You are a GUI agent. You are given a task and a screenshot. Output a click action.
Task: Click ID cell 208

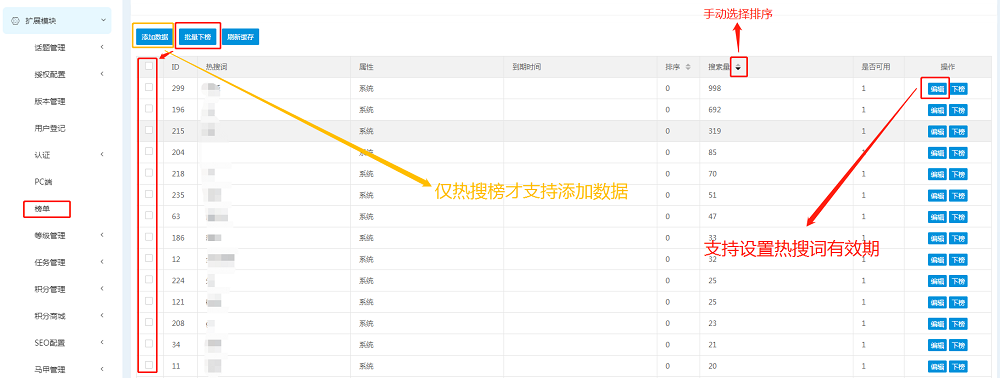pyautogui.click(x=178, y=324)
